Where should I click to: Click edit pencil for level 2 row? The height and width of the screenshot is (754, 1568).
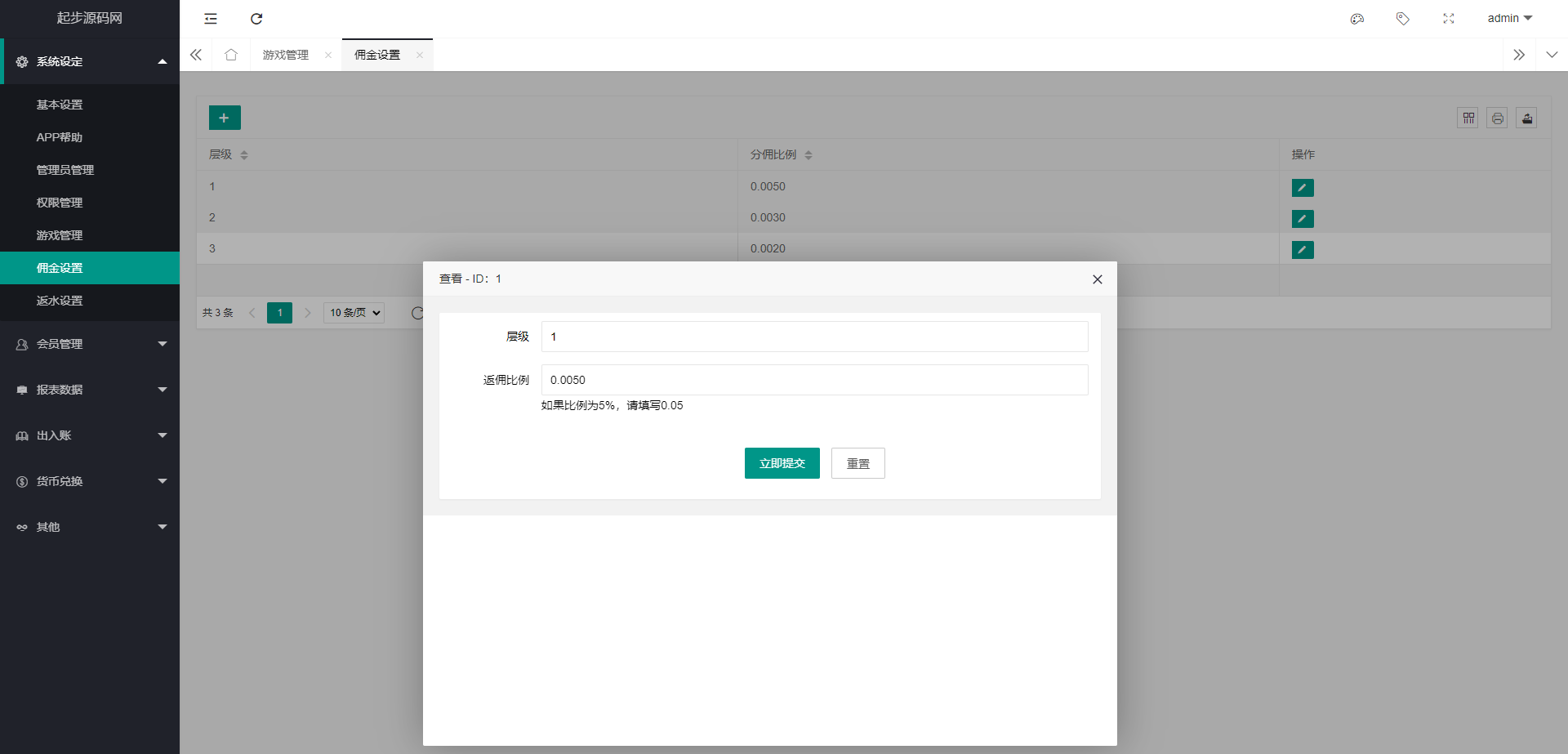pyautogui.click(x=1303, y=219)
